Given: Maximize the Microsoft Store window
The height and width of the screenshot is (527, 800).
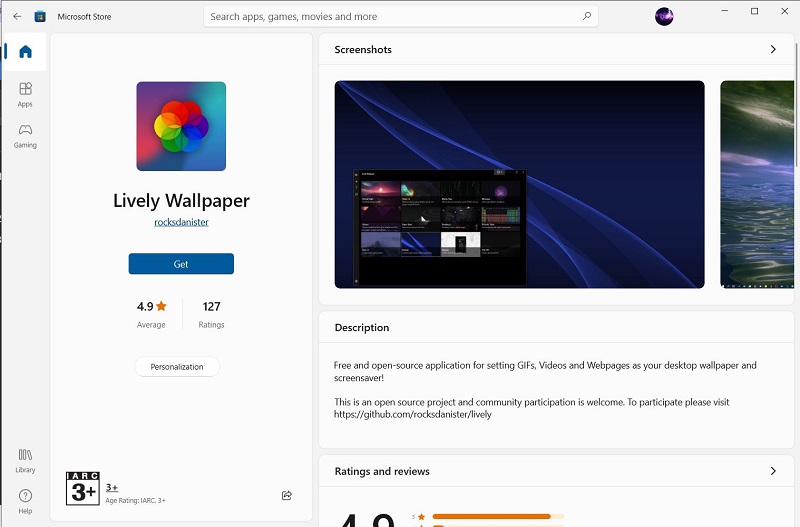Looking at the screenshot, I should pyautogui.click(x=754, y=11).
